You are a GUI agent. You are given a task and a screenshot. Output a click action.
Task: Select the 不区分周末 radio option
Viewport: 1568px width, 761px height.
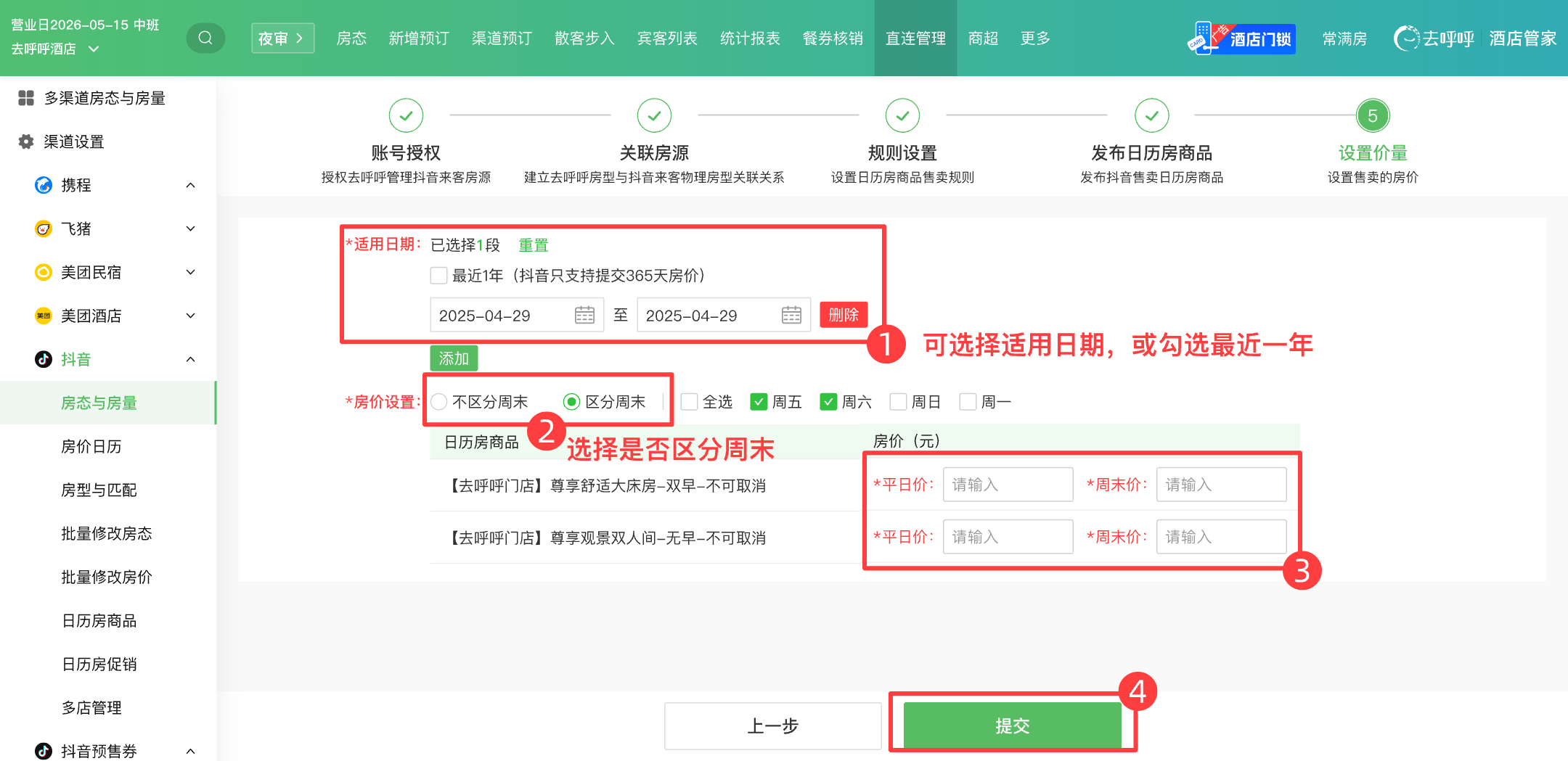click(x=438, y=402)
